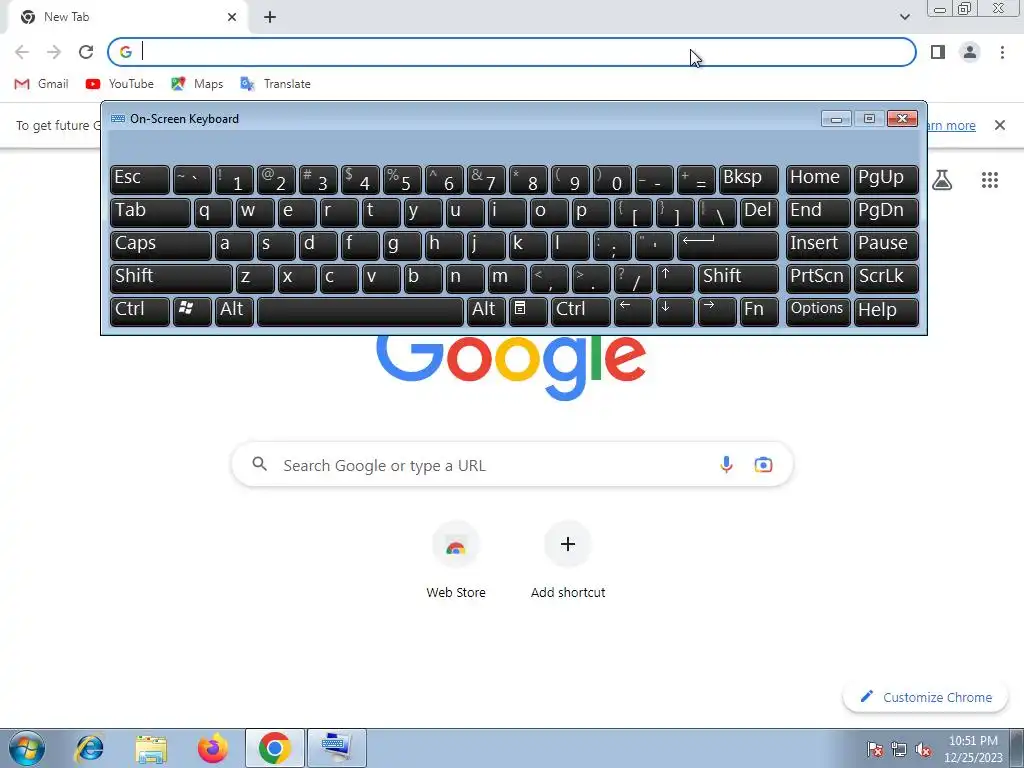
Task: Open Chrome side panel icon
Action: tap(938, 52)
